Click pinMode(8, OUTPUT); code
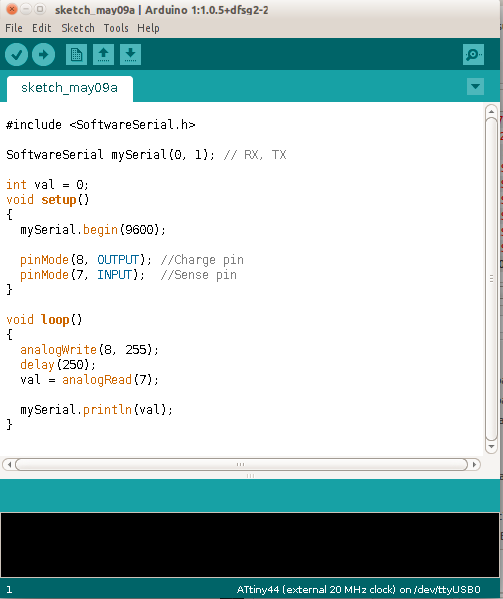 [86, 260]
